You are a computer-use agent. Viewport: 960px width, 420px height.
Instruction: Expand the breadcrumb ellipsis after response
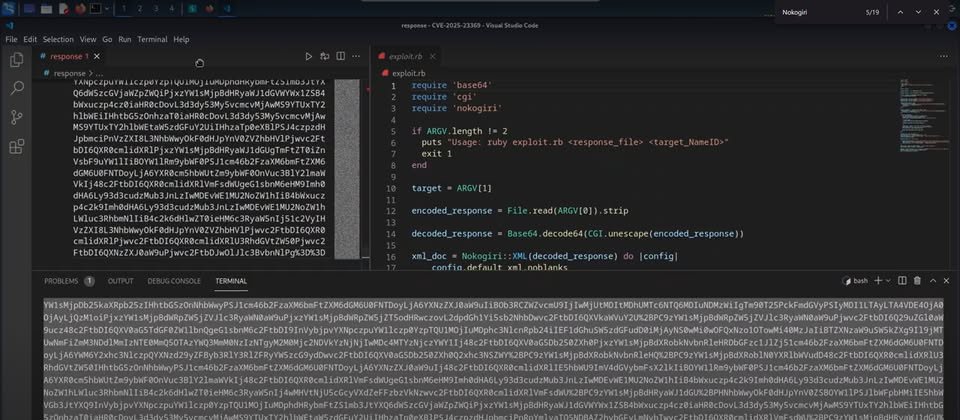[x=100, y=73]
